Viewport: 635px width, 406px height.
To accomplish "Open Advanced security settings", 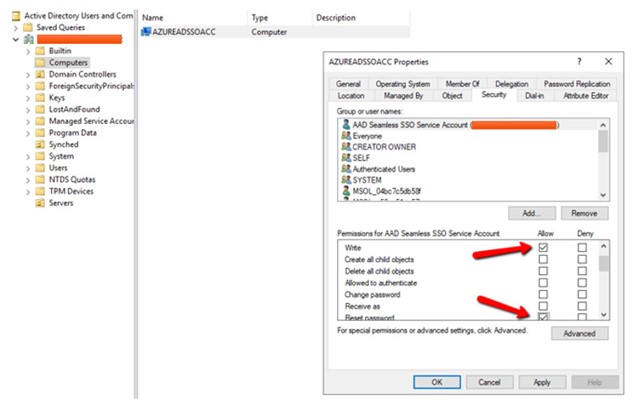I will 580,333.
